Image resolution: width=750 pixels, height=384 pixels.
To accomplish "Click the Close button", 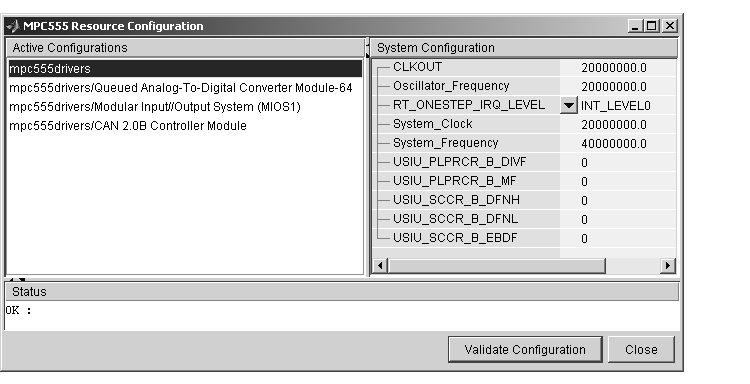I will click(641, 350).
